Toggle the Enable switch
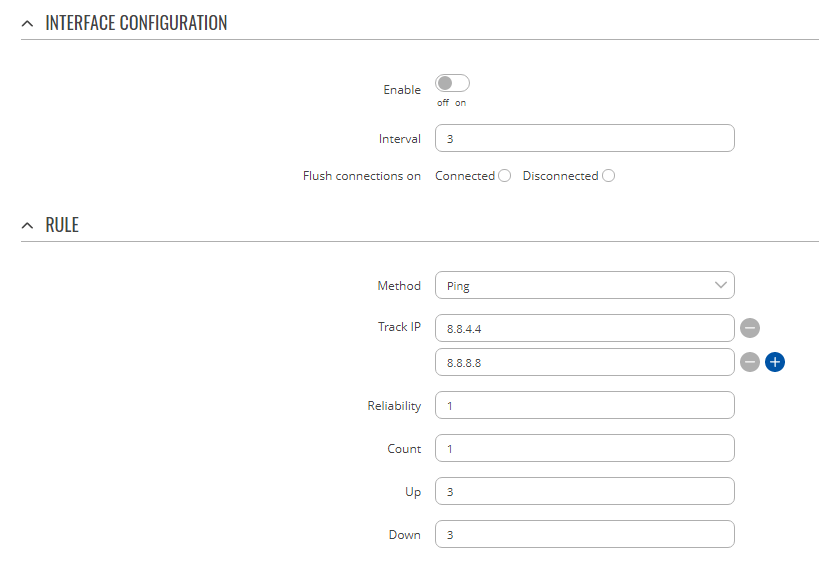The image size is (819, 569). 452,84
